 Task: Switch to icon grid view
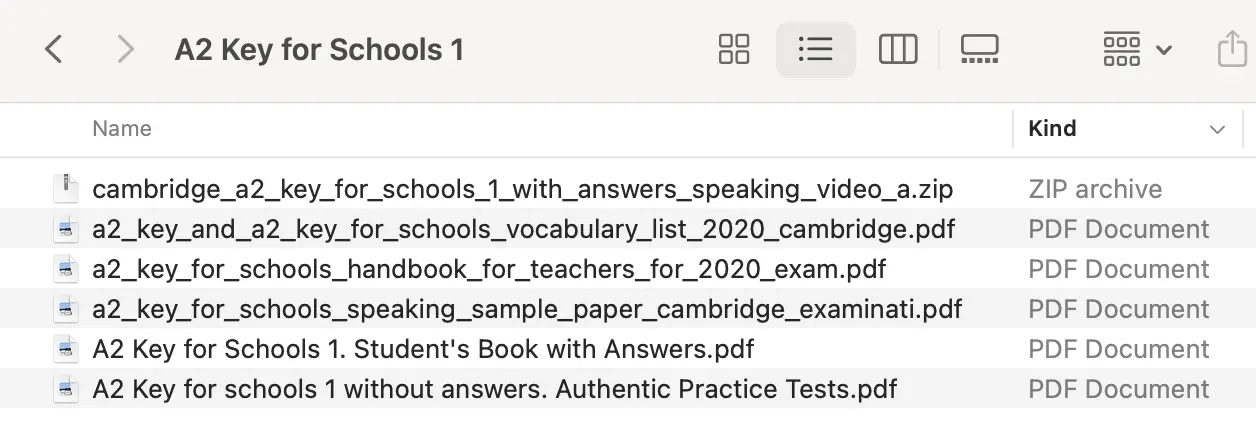(734, 49)
